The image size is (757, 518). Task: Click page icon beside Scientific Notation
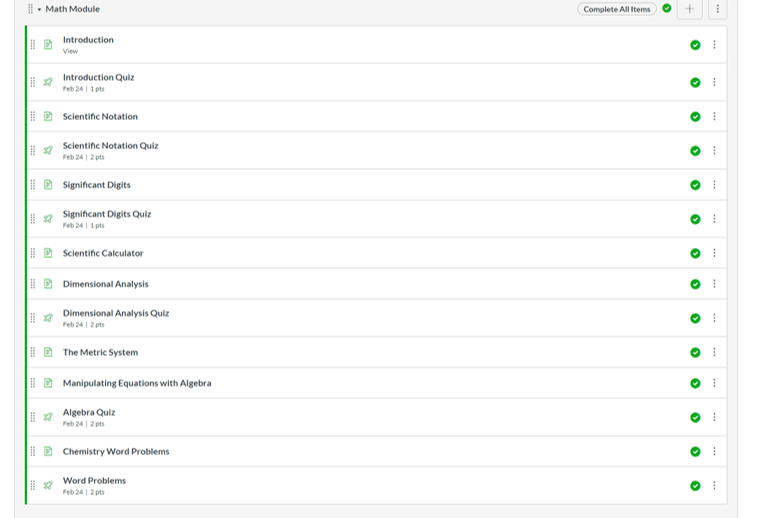click(48, 116)
